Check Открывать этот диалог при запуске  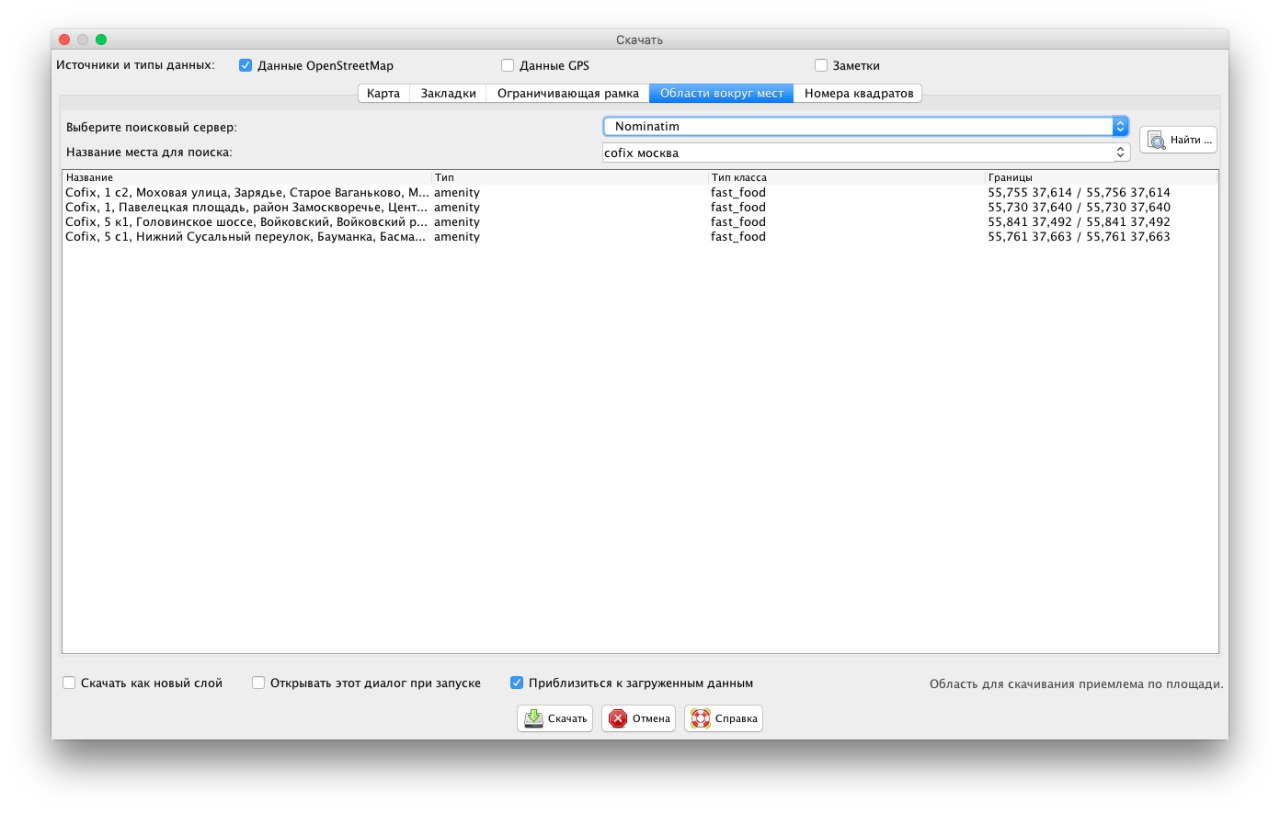tap(258, 683)
